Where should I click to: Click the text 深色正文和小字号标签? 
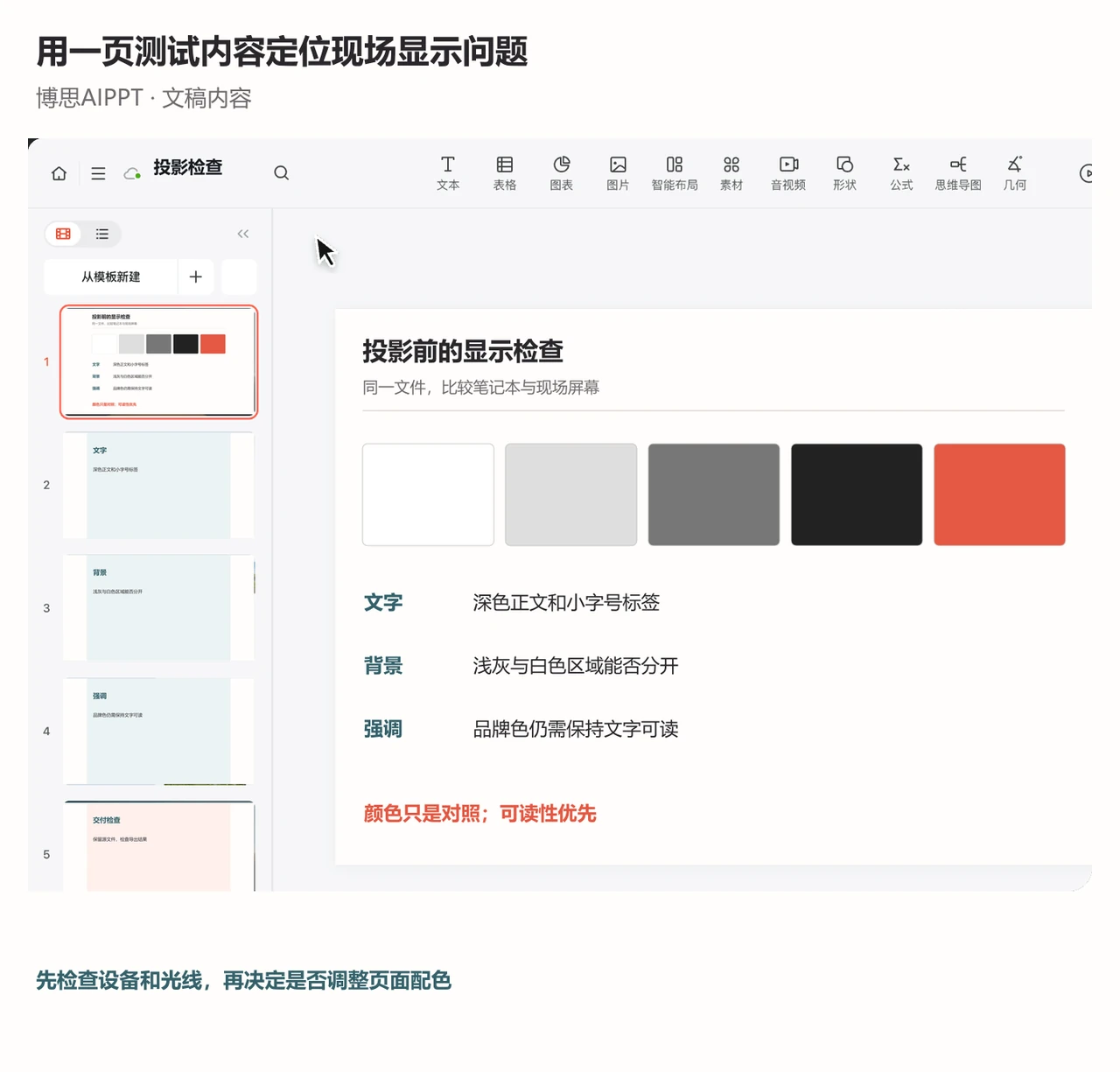click(x=566, y=602)
